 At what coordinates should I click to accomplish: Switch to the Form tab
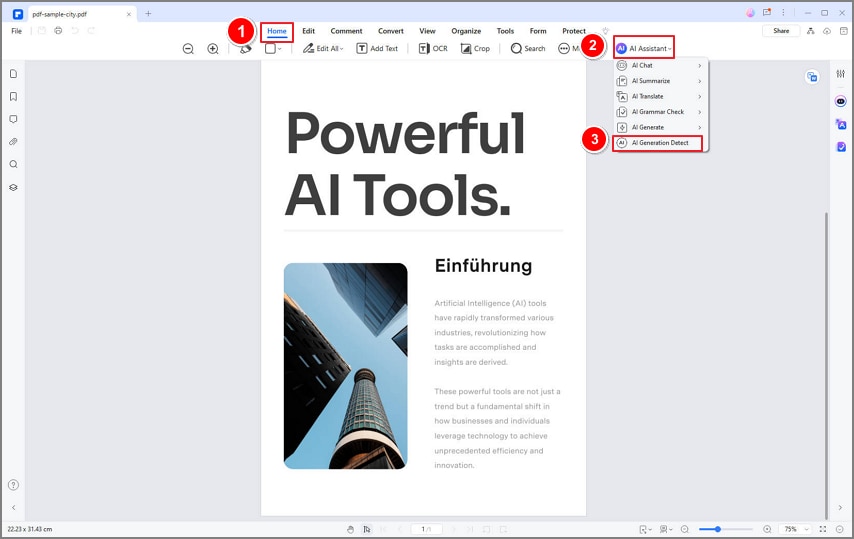pos(538,31)
